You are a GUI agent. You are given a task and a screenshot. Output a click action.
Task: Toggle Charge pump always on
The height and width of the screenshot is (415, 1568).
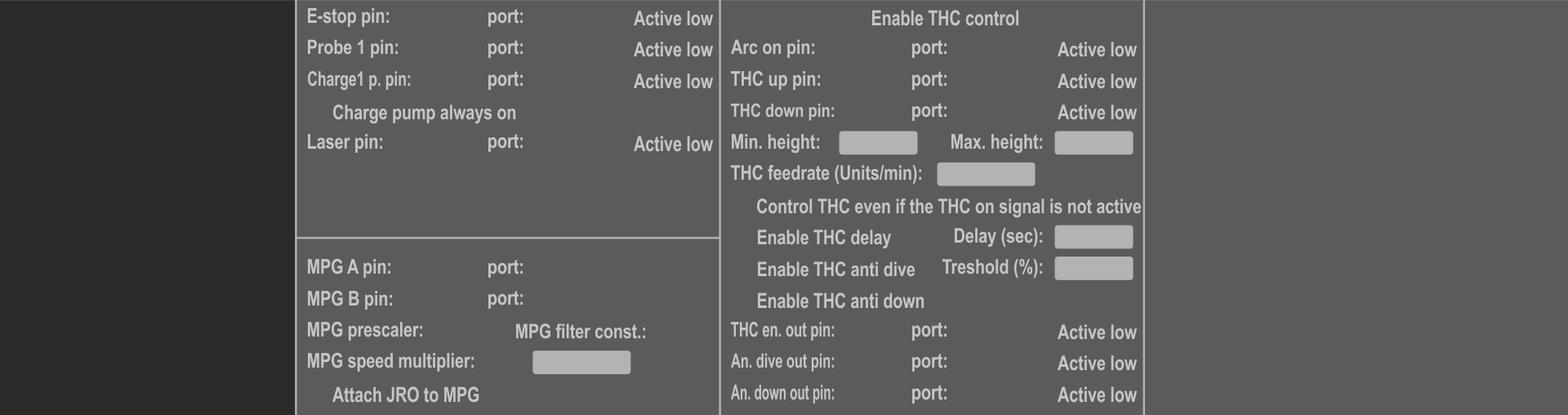tap(423, 113)
